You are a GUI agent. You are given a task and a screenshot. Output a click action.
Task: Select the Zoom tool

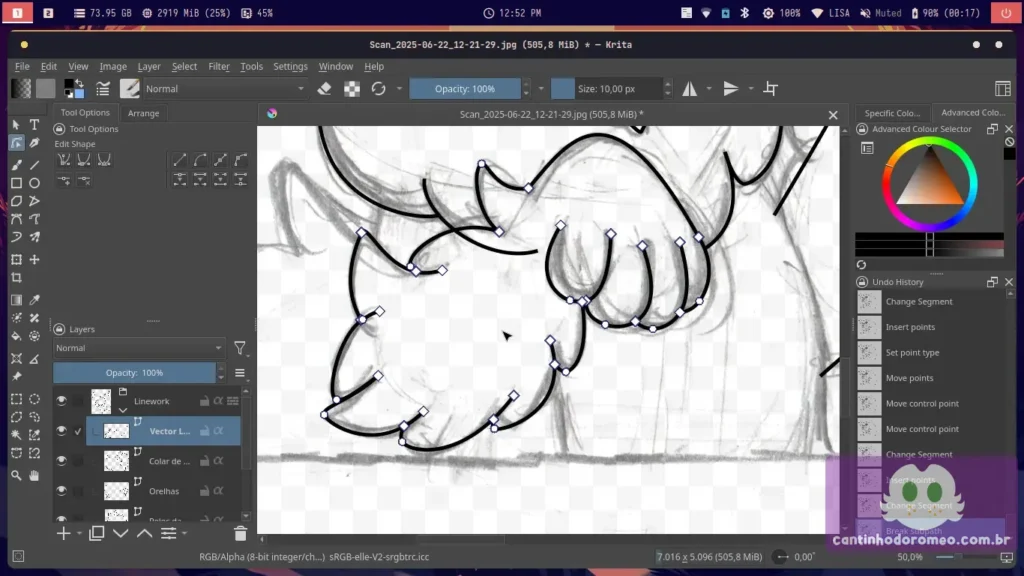pos(16,475)
